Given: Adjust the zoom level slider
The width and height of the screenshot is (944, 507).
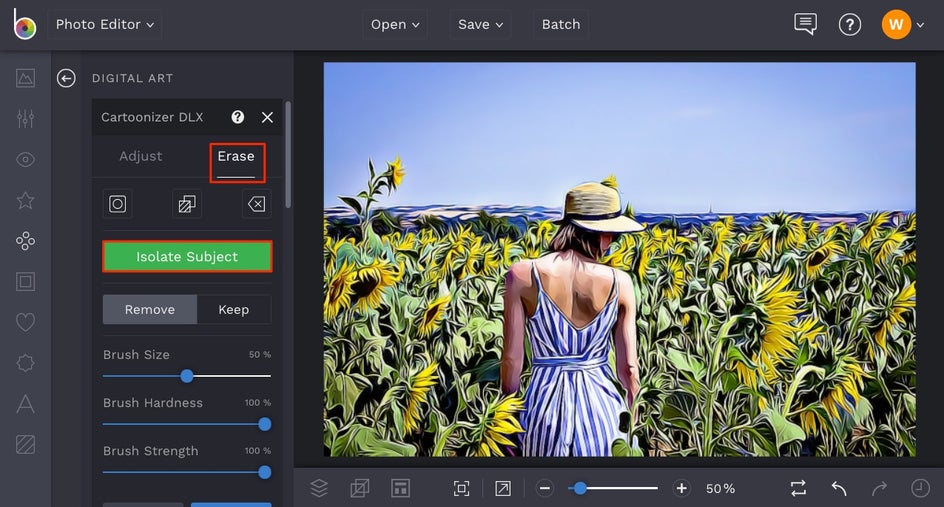Looking at the screenshot, I should tap(613, 488).
